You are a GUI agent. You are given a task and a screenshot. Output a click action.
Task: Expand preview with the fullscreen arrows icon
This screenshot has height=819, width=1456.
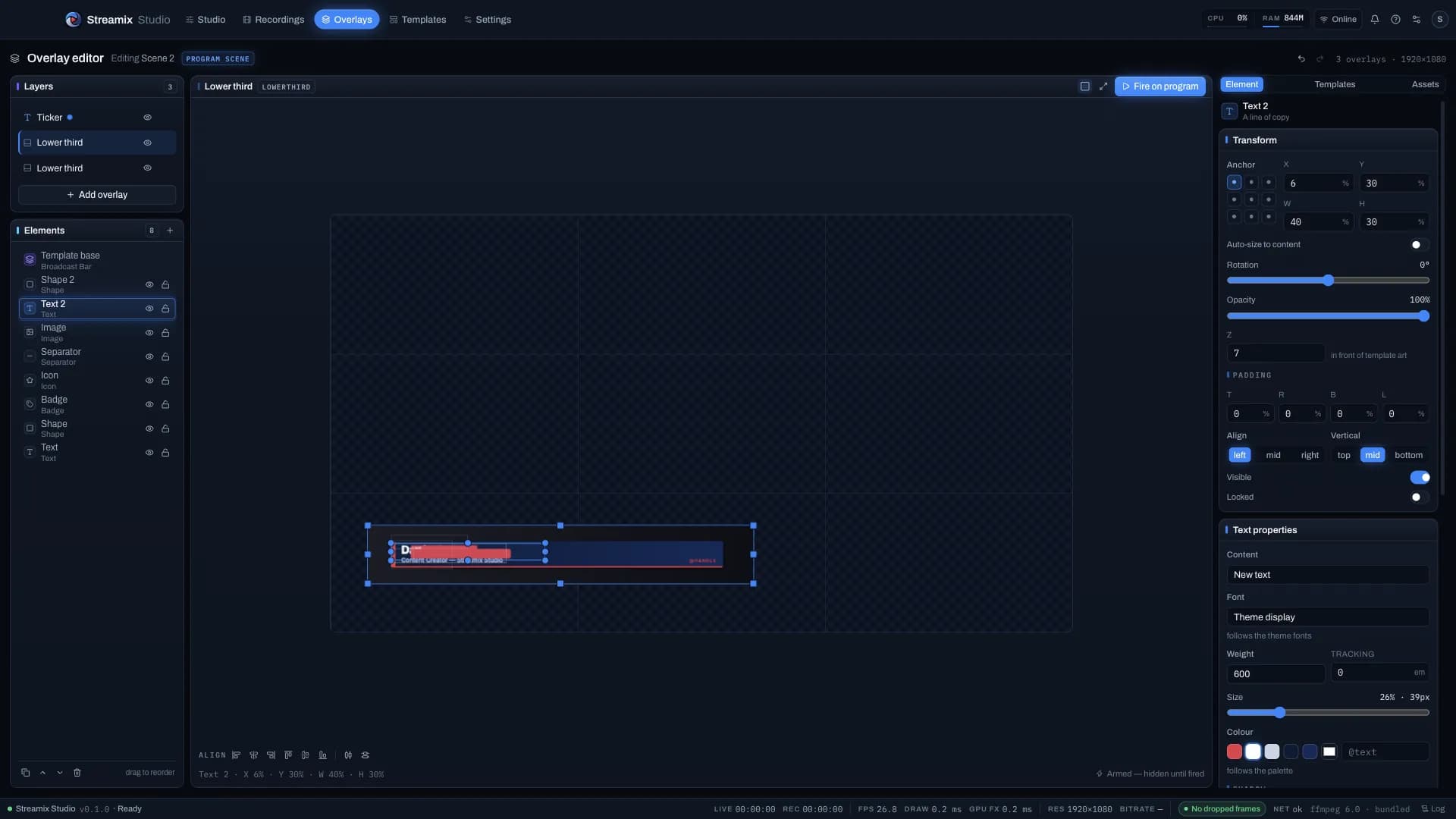[1103, 86]
